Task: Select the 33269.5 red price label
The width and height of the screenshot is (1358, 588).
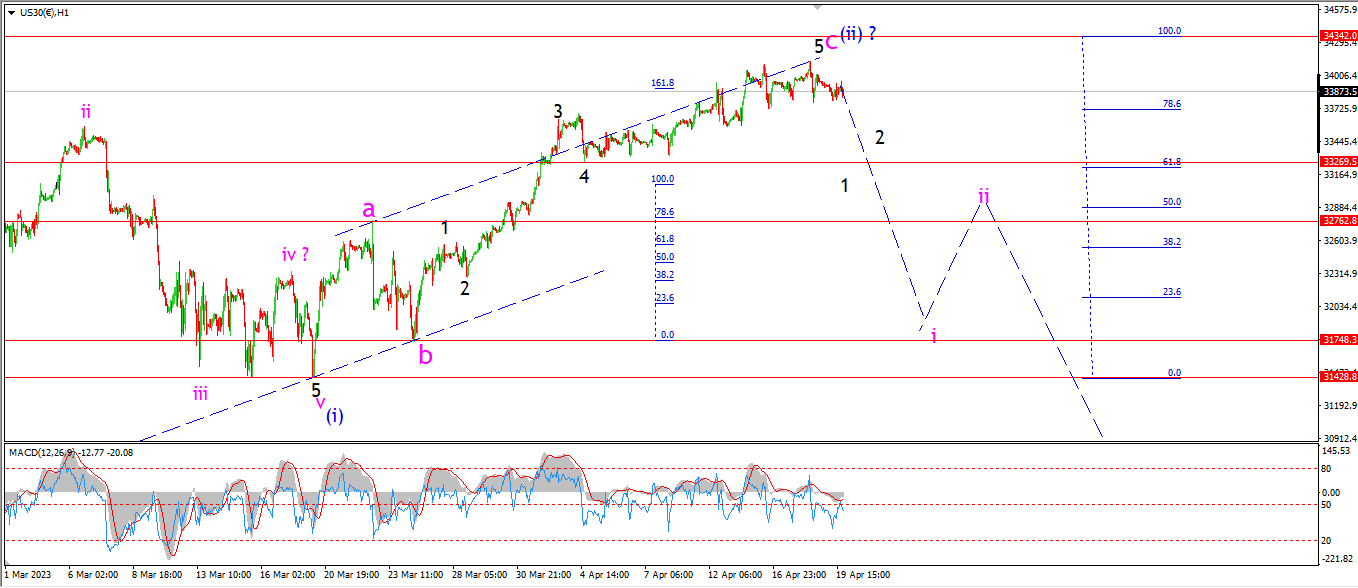Action: 1338,161
